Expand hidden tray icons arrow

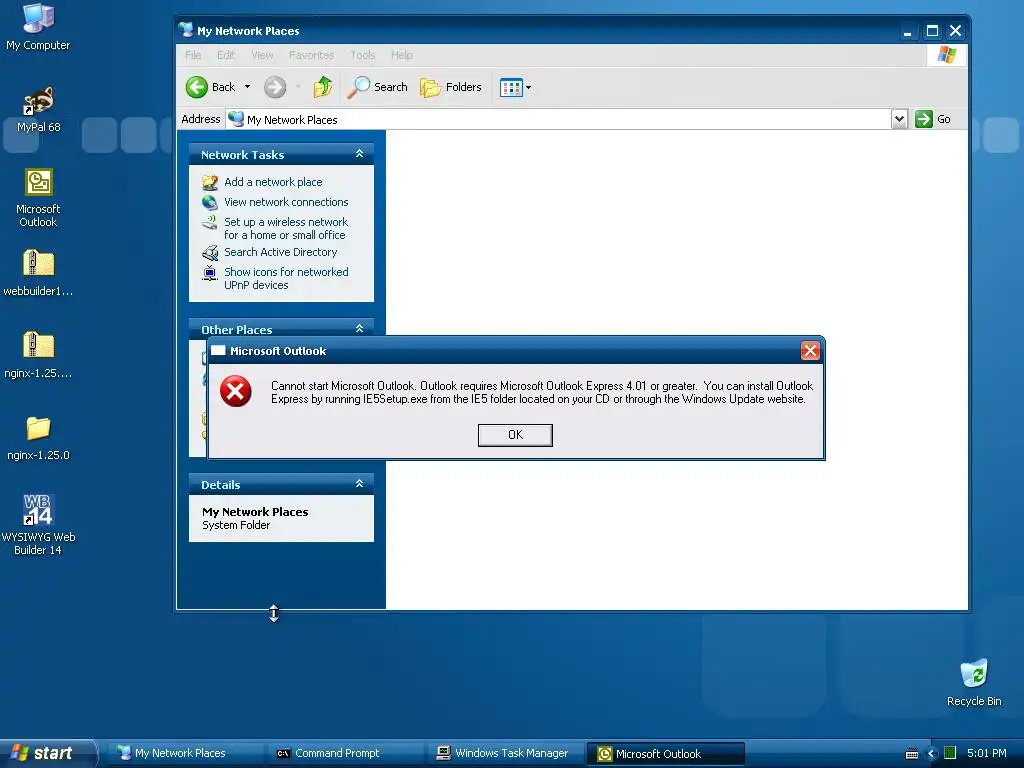tap(932, 754)
